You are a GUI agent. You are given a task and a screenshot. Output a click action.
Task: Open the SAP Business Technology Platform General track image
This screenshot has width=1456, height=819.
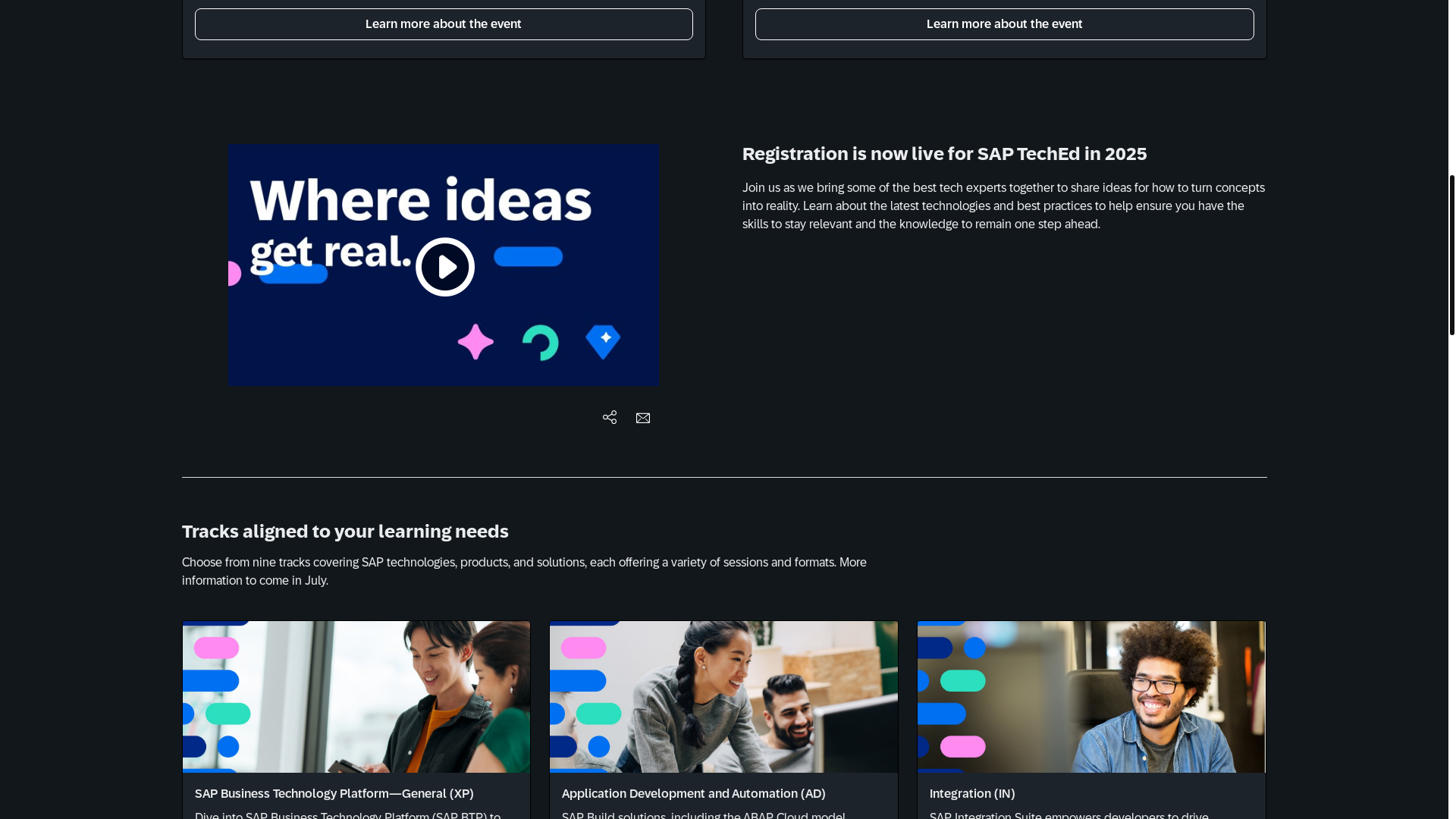(356, 697)
